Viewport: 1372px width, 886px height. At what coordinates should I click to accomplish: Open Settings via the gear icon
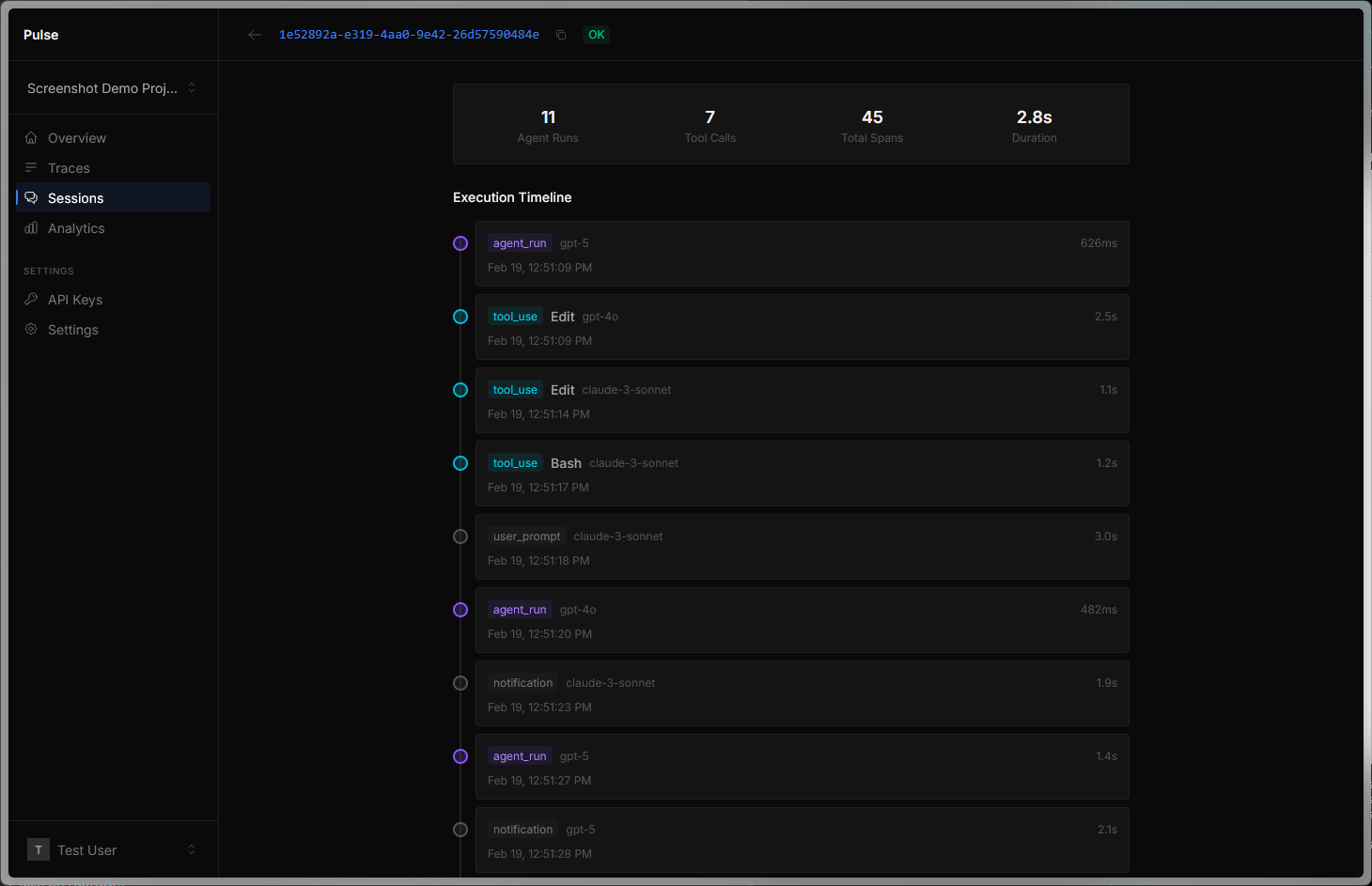(32, 329)
